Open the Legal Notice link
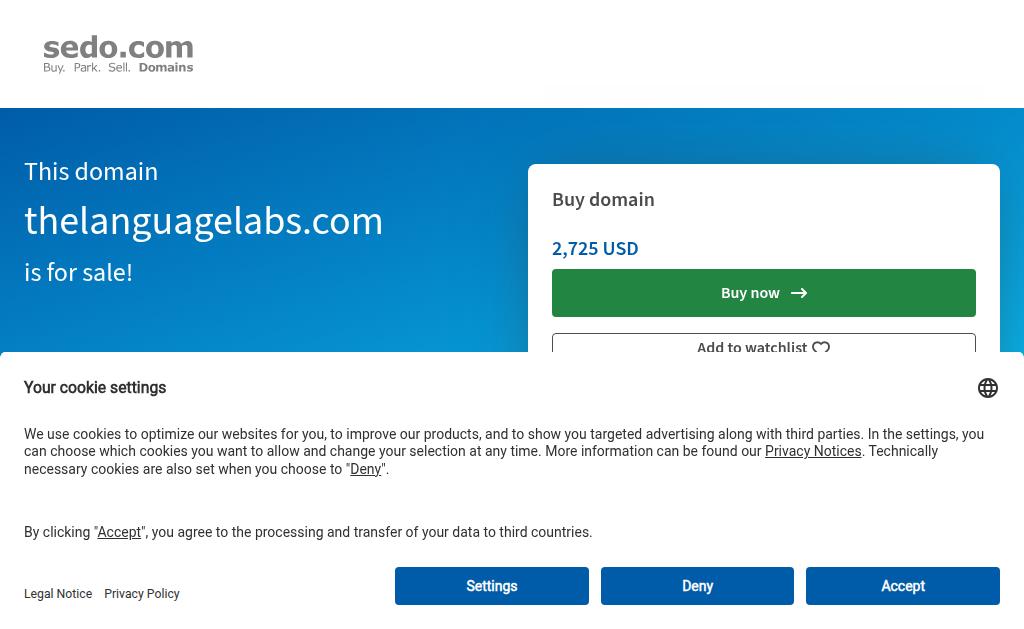This screenshot has width=1024, height=629. tap(58, 594)
